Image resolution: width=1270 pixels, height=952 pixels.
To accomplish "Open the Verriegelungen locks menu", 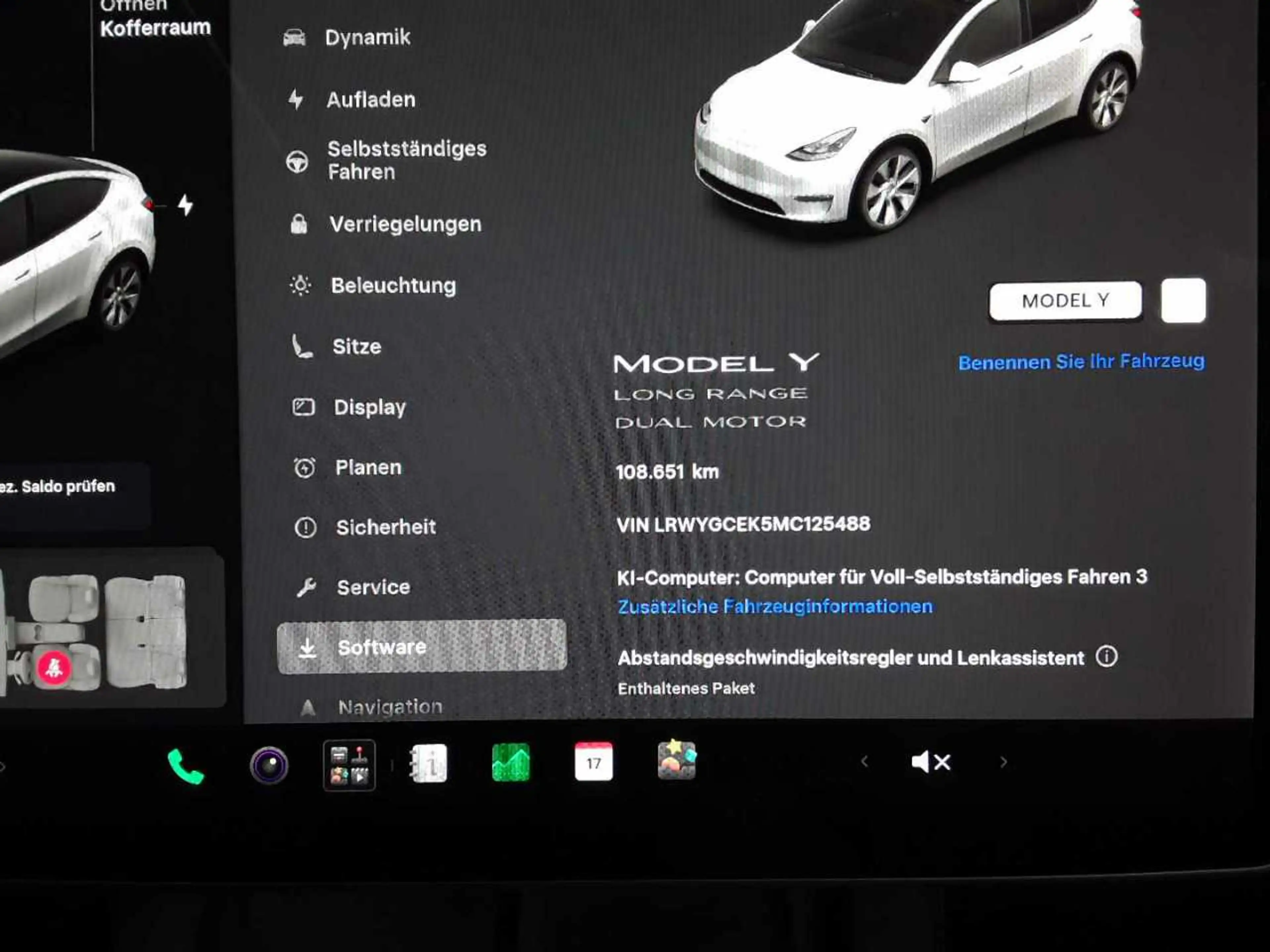I will (405, 224).
